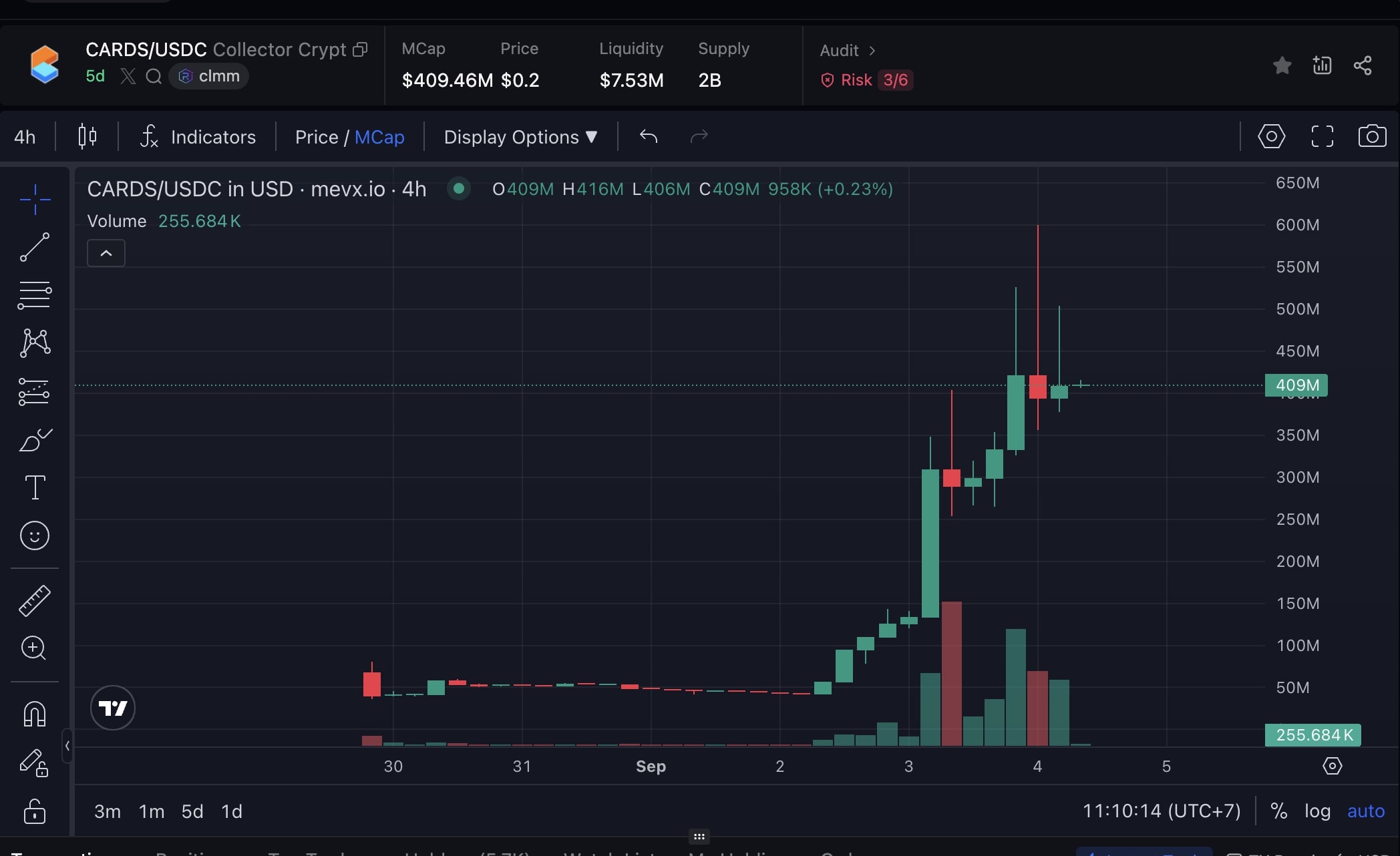Select the trend line drawing tool
This screenshot has height=856, width=1400.
[x=35, y=247]
